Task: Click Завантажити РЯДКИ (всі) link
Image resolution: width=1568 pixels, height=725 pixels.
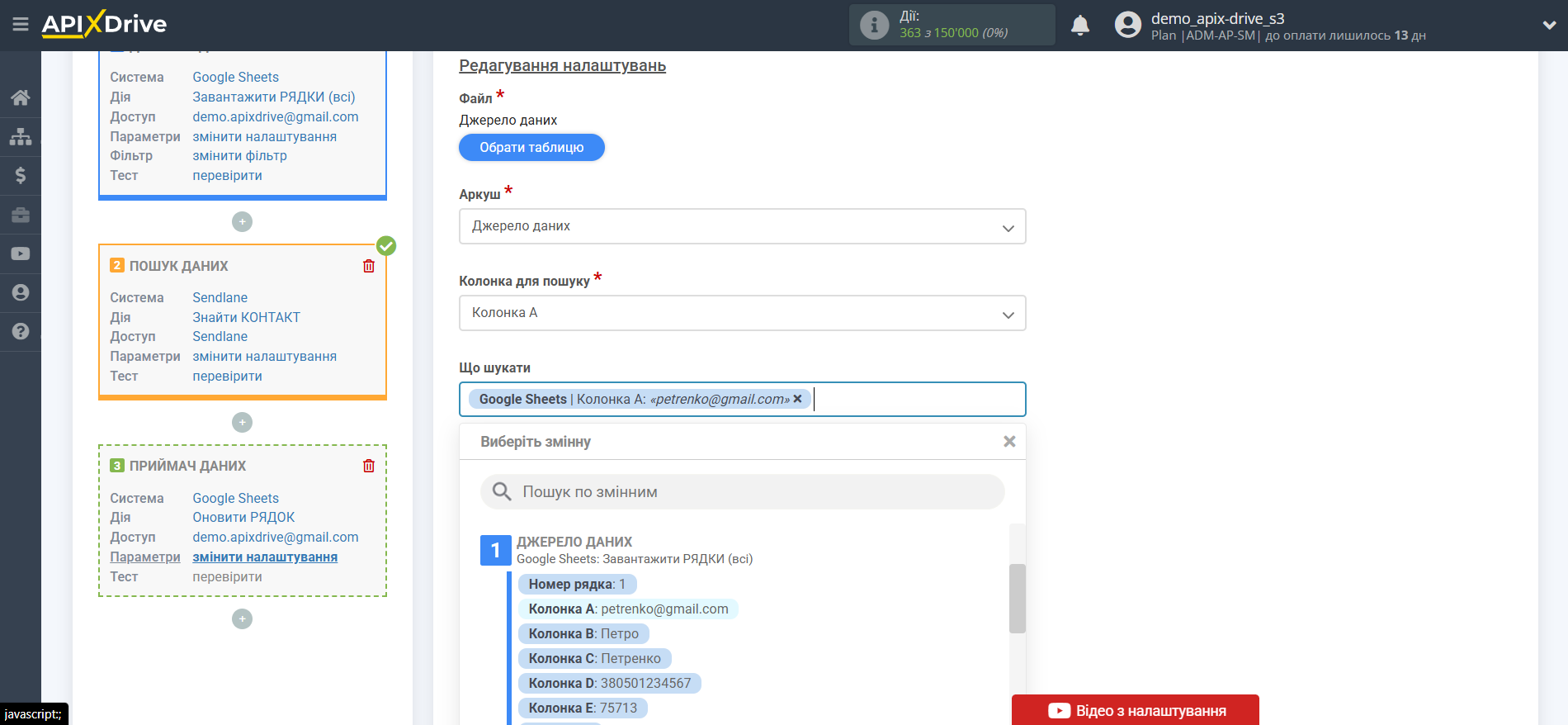Action: [274, 97]
